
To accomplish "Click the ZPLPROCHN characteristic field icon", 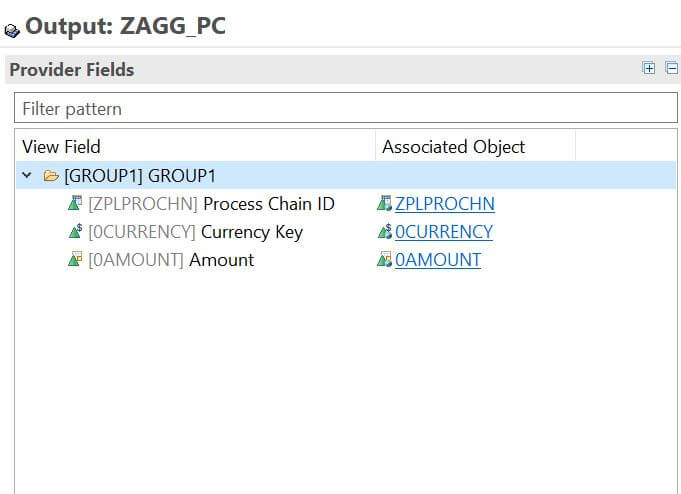I will (75, 203).
